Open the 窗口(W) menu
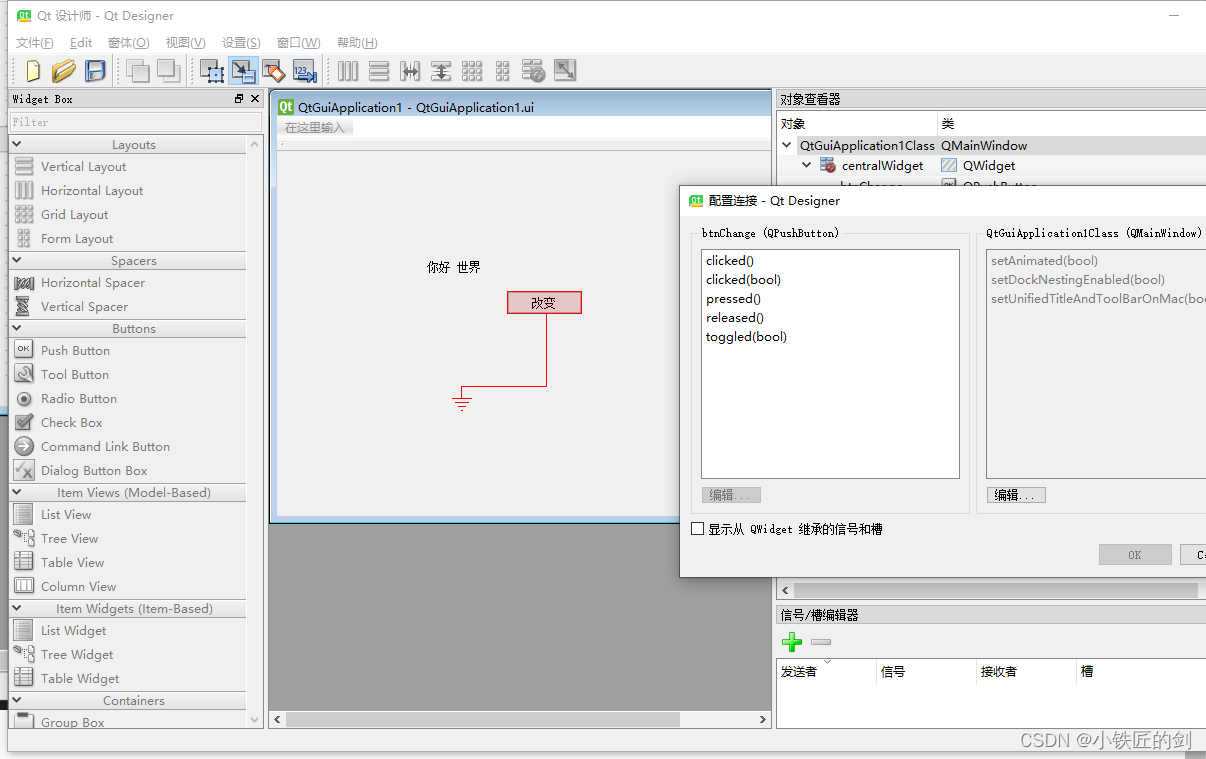Image resolution: width=1206 pixels, height=759 pixels. 297,42
